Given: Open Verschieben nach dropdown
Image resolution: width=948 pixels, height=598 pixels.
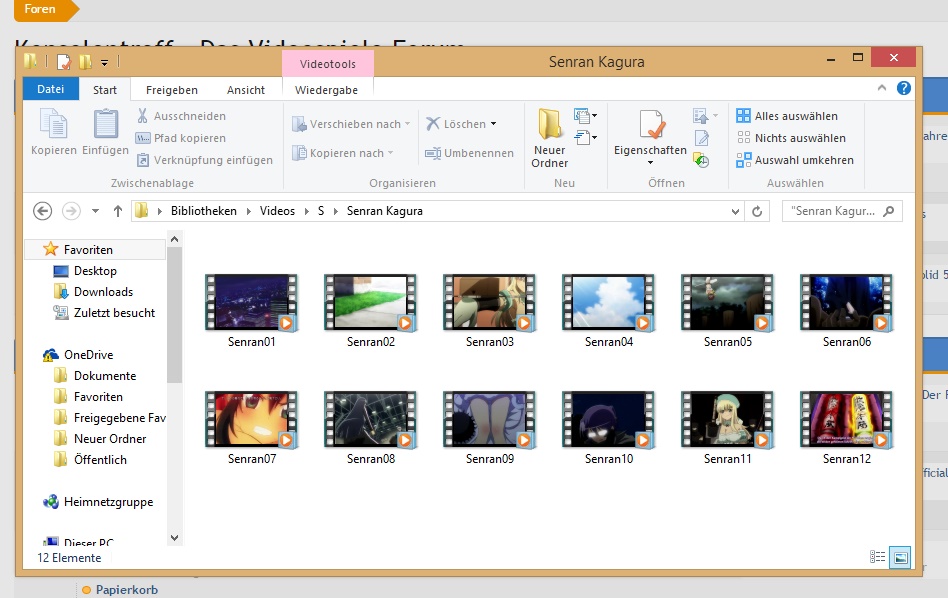Looking at the screenshot, I should [x=351, y=124].
